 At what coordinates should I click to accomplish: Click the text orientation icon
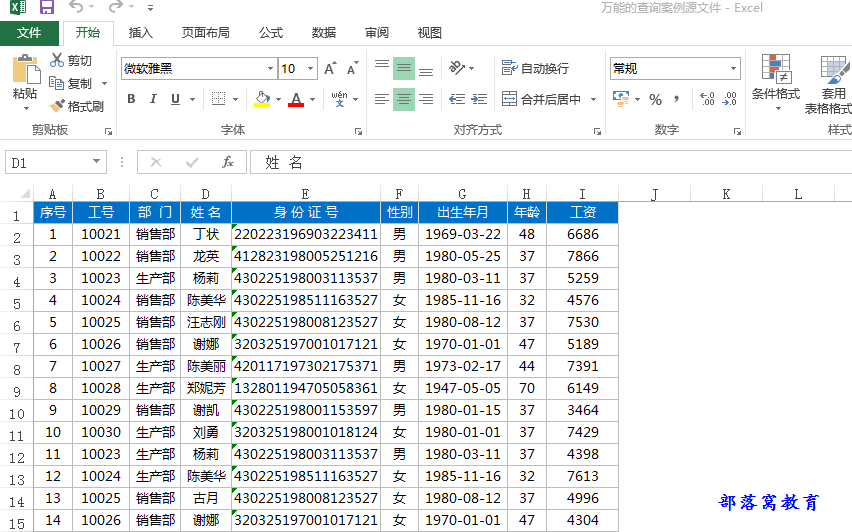(x=458, y=68)
